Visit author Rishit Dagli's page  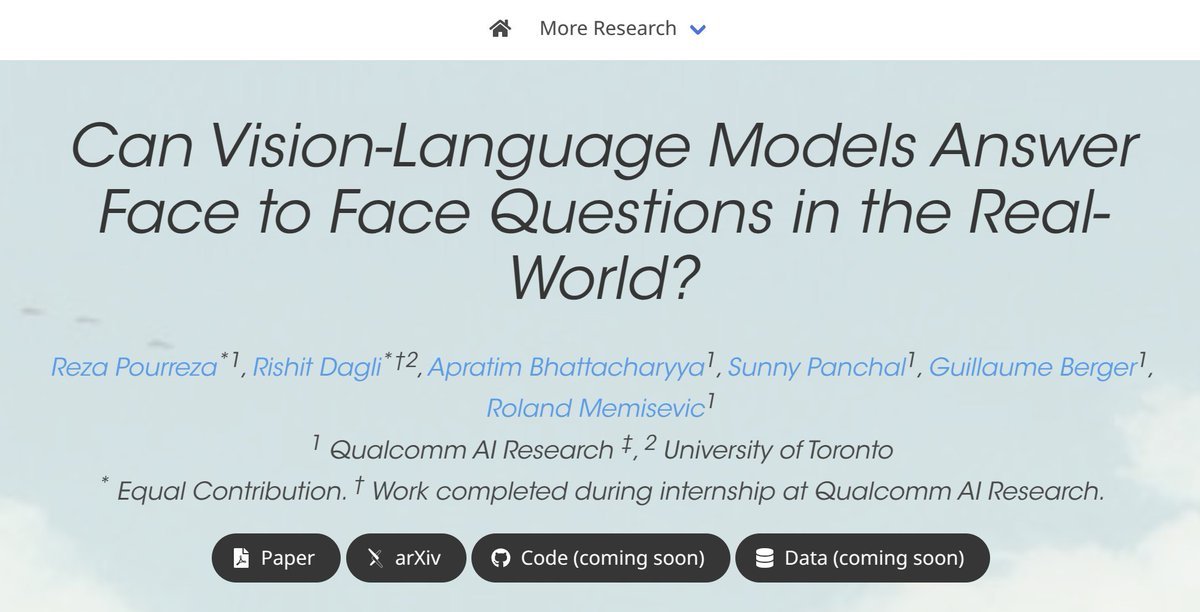click(x=318, y=367)
